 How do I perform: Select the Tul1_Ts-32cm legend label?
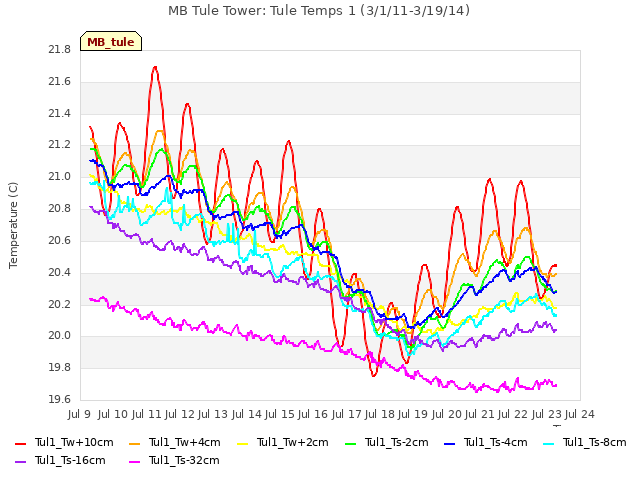point(184,460)
